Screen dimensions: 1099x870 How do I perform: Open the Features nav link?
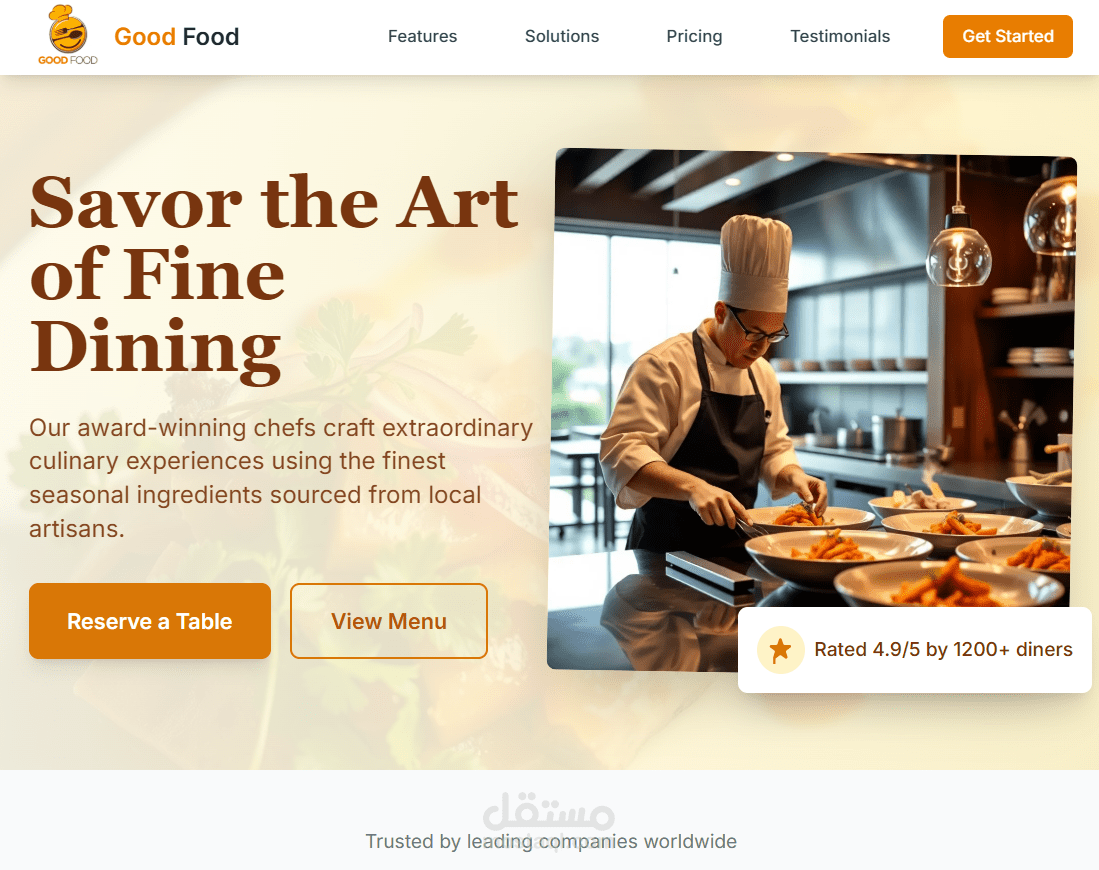pyautogui.click(x=423, y=36)
